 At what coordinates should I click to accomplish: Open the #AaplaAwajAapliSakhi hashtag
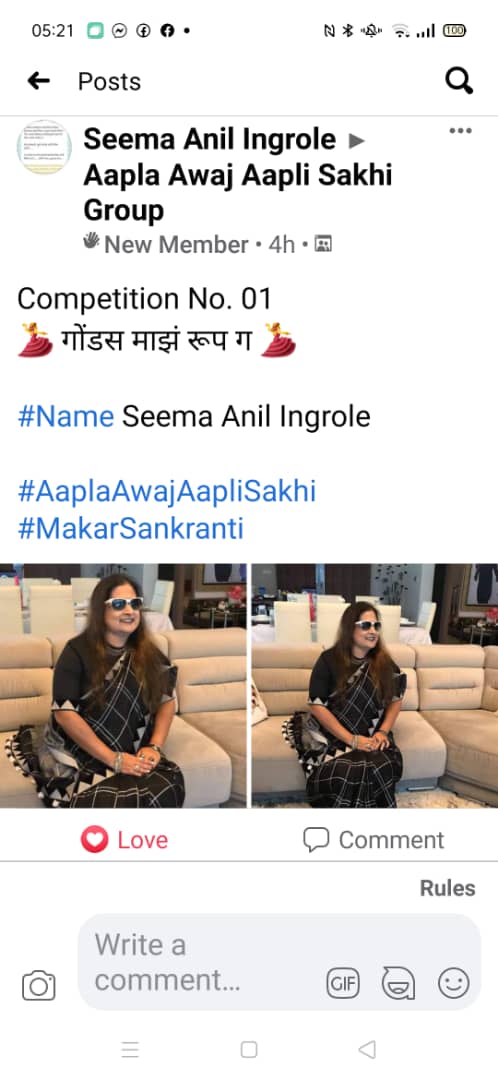click(166, 492)
